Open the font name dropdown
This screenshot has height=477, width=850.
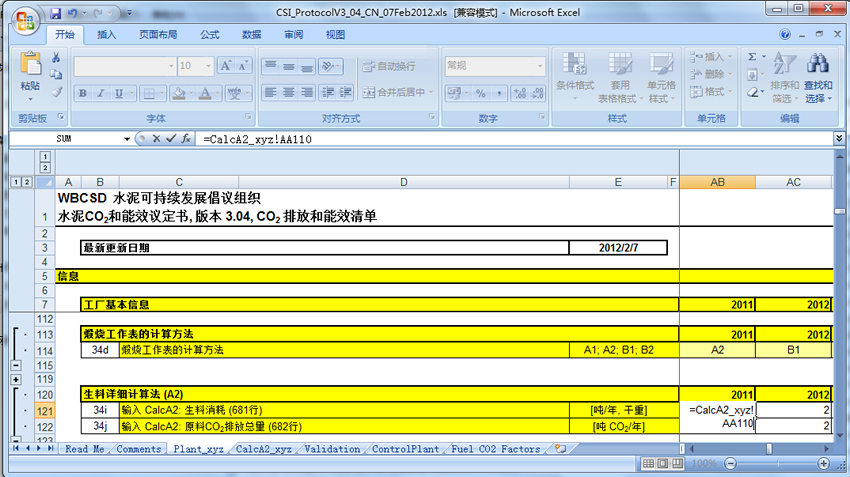coord(171,66)
